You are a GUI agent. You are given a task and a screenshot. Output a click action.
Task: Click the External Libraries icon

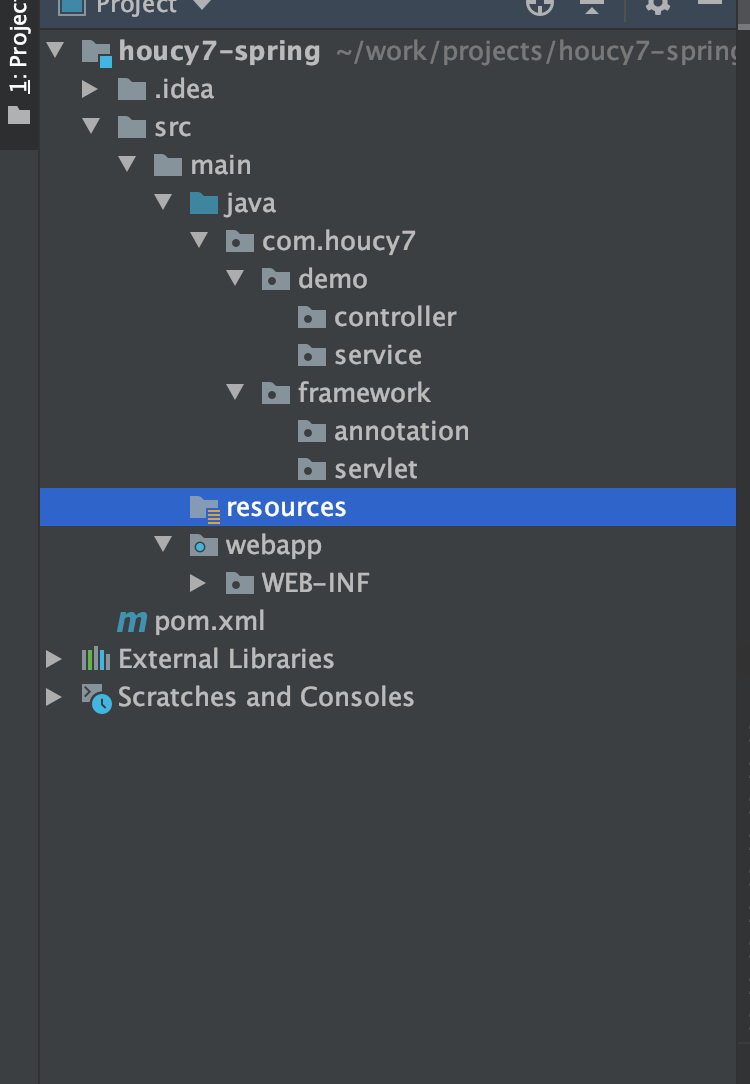(96, 659)
